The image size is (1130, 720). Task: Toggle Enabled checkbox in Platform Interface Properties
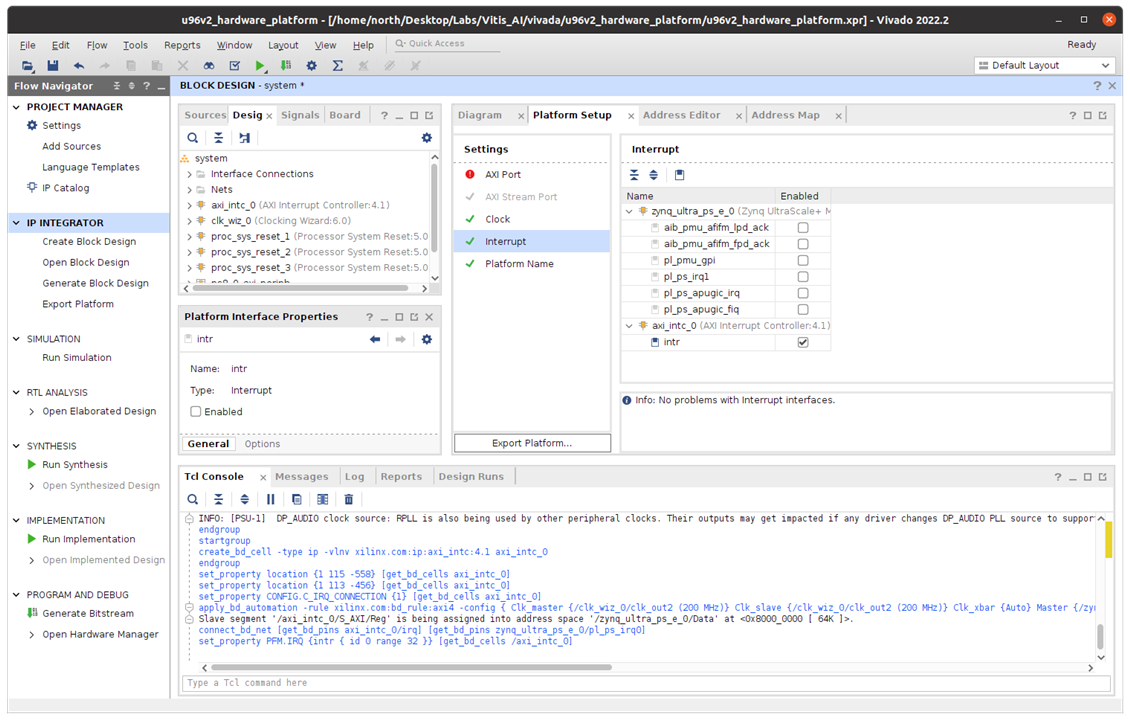[x=195, y=412]
